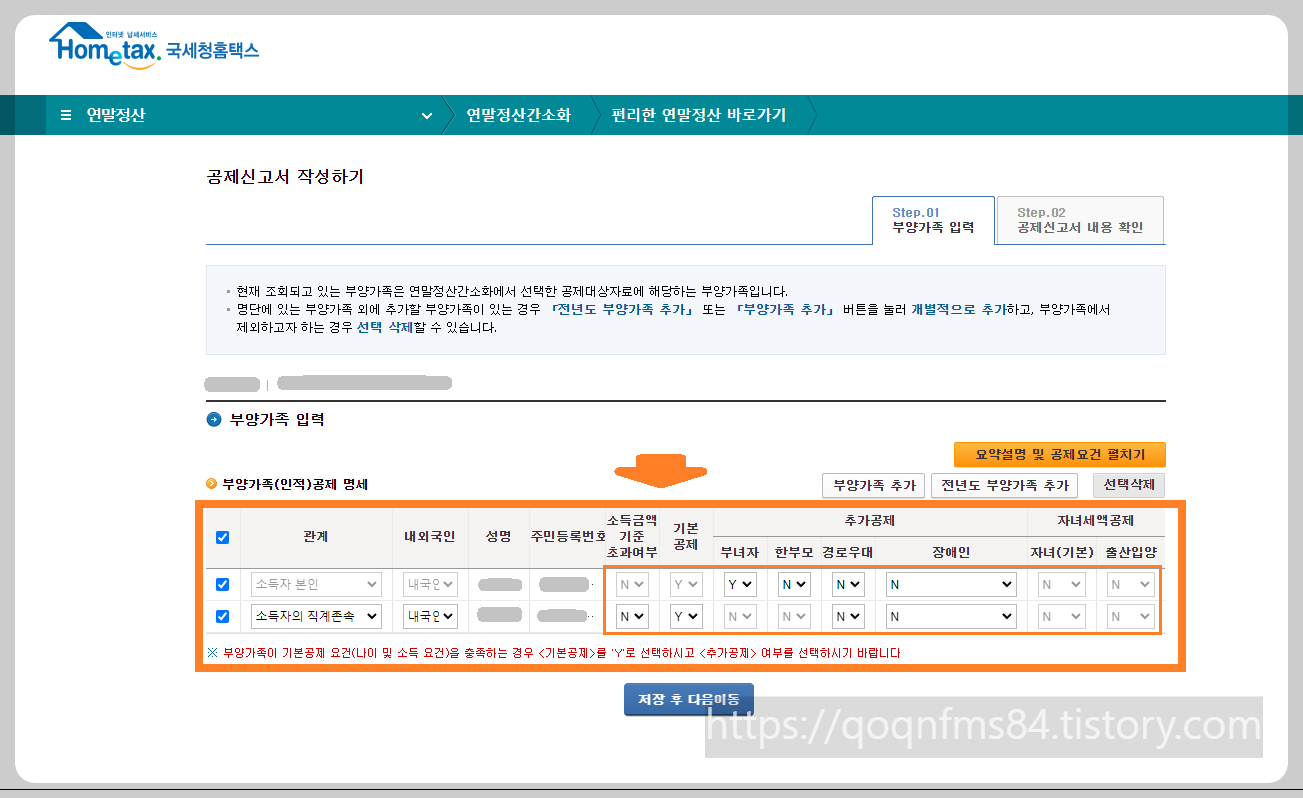Image resolution: width=1303 pixels, height=798 pixels.
Task: Open 소득금액 기준 초과여부 dropdown in 직계존속 row
Action: [x=632, y=616]
